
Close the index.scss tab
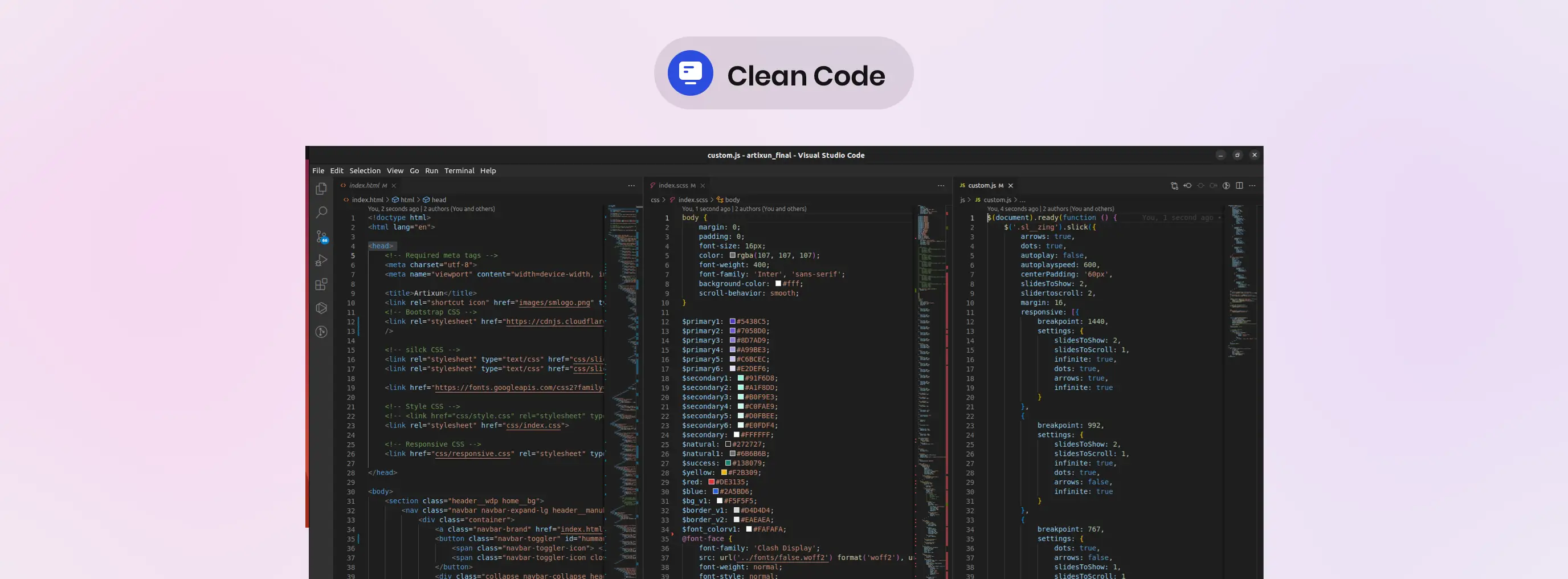coord(703,186)
